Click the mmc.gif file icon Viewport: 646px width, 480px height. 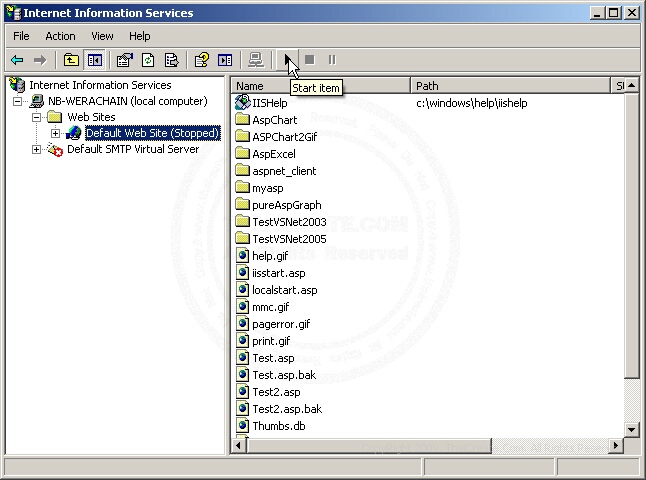[x=243, y=307]
